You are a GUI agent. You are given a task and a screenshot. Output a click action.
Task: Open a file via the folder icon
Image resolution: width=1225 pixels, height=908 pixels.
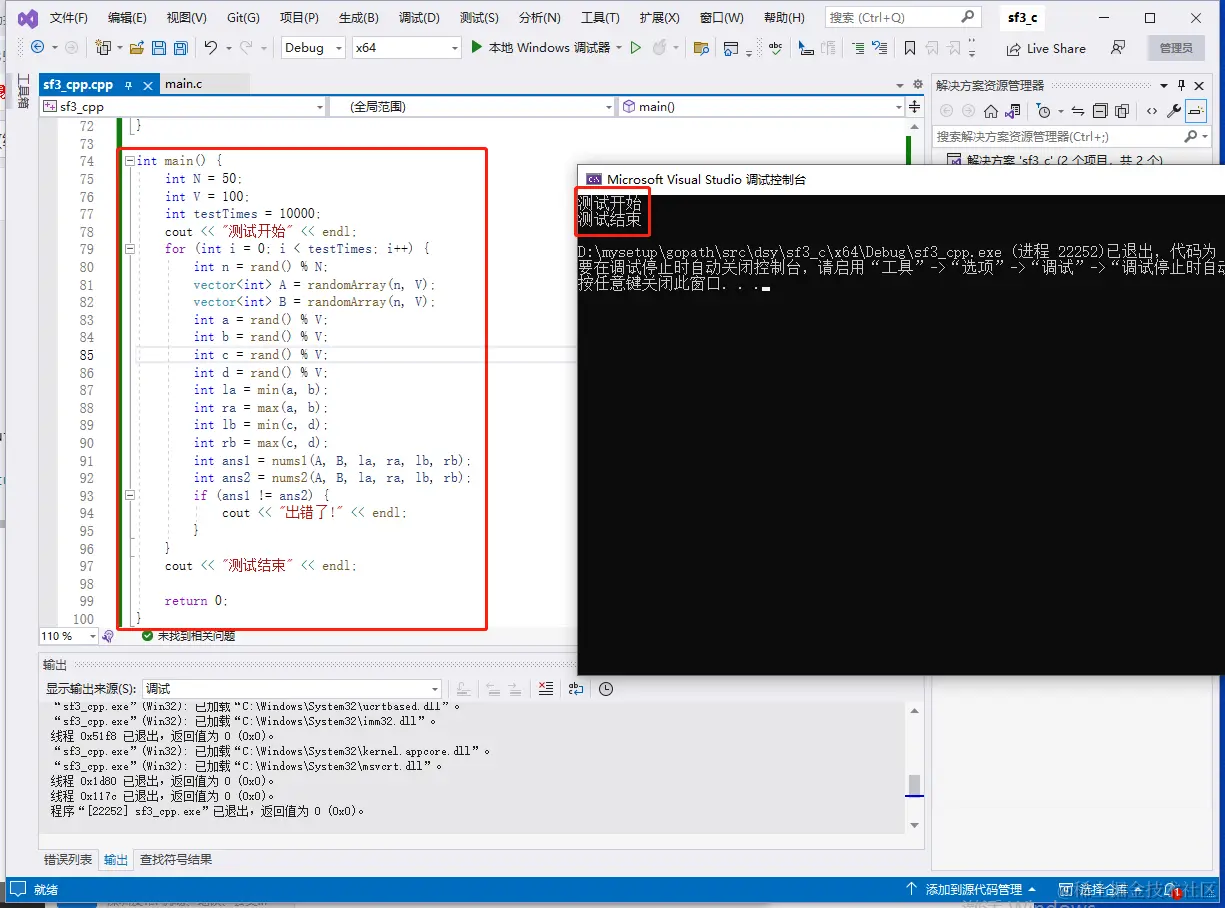136,48
